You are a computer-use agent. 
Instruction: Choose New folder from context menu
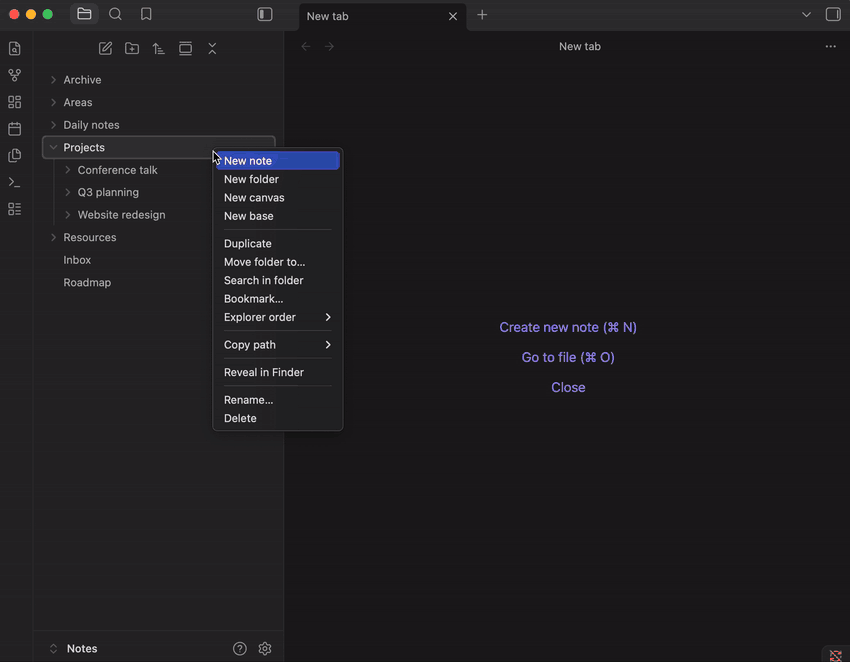(x=278, y=179)
